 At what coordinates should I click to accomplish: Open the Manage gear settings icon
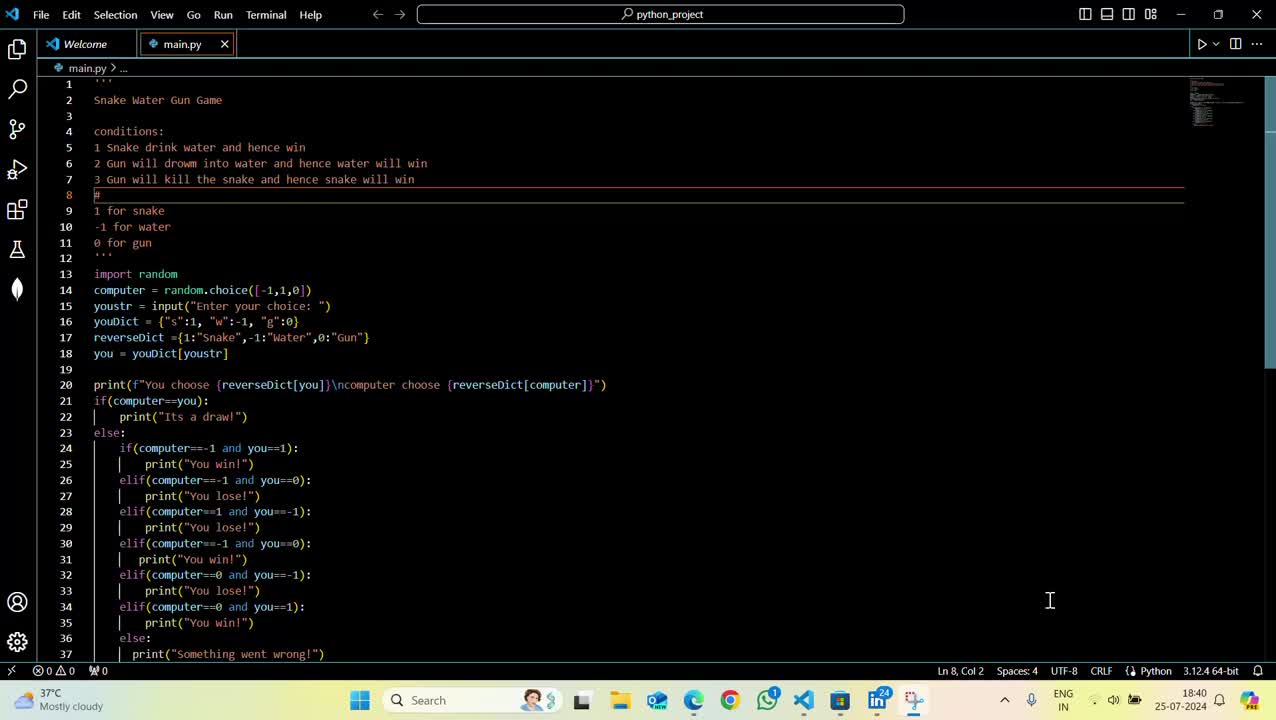pos(17,642)
